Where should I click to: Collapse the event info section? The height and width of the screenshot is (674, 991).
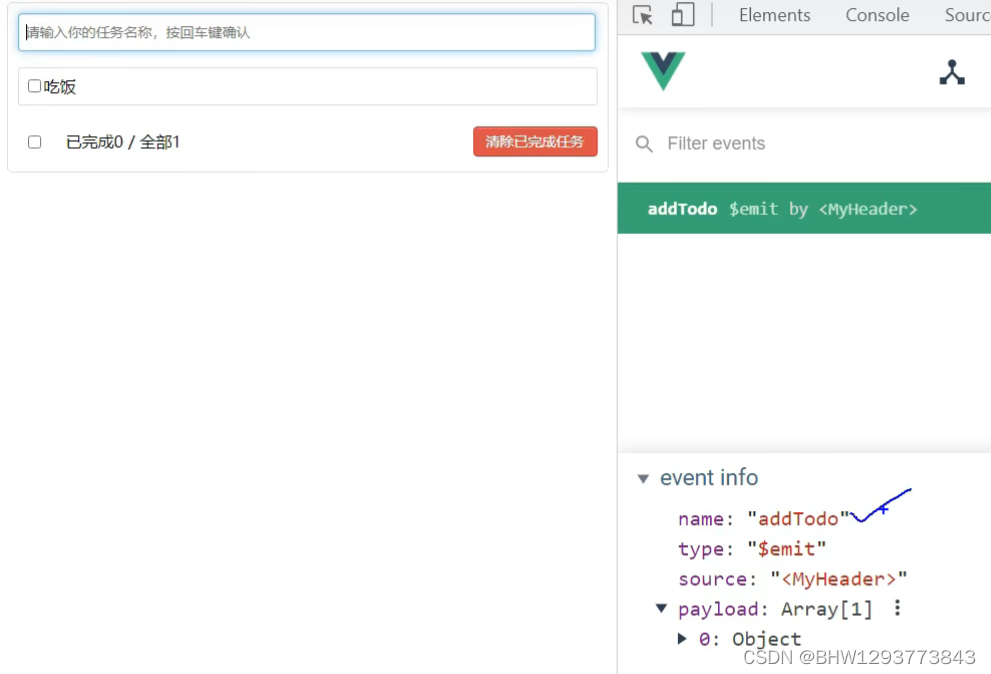pos(643,479)
